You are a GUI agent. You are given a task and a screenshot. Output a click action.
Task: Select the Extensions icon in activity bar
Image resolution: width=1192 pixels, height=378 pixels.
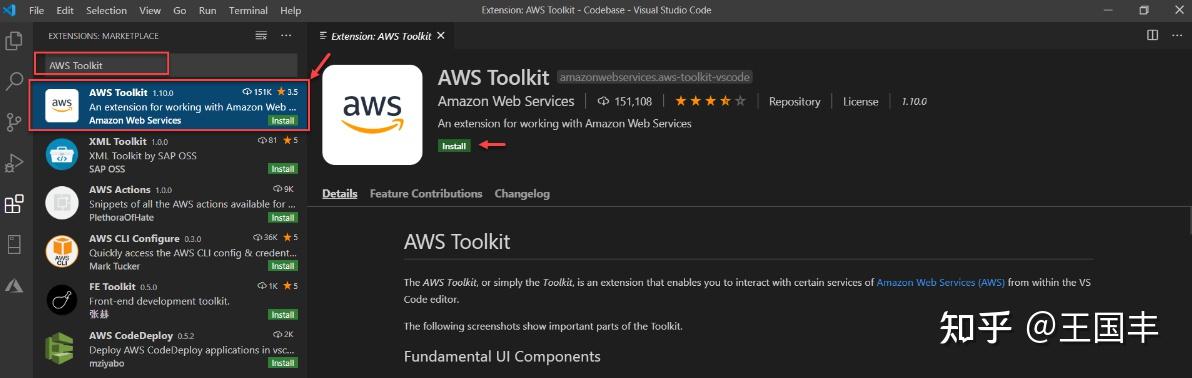tap(14, 203)
